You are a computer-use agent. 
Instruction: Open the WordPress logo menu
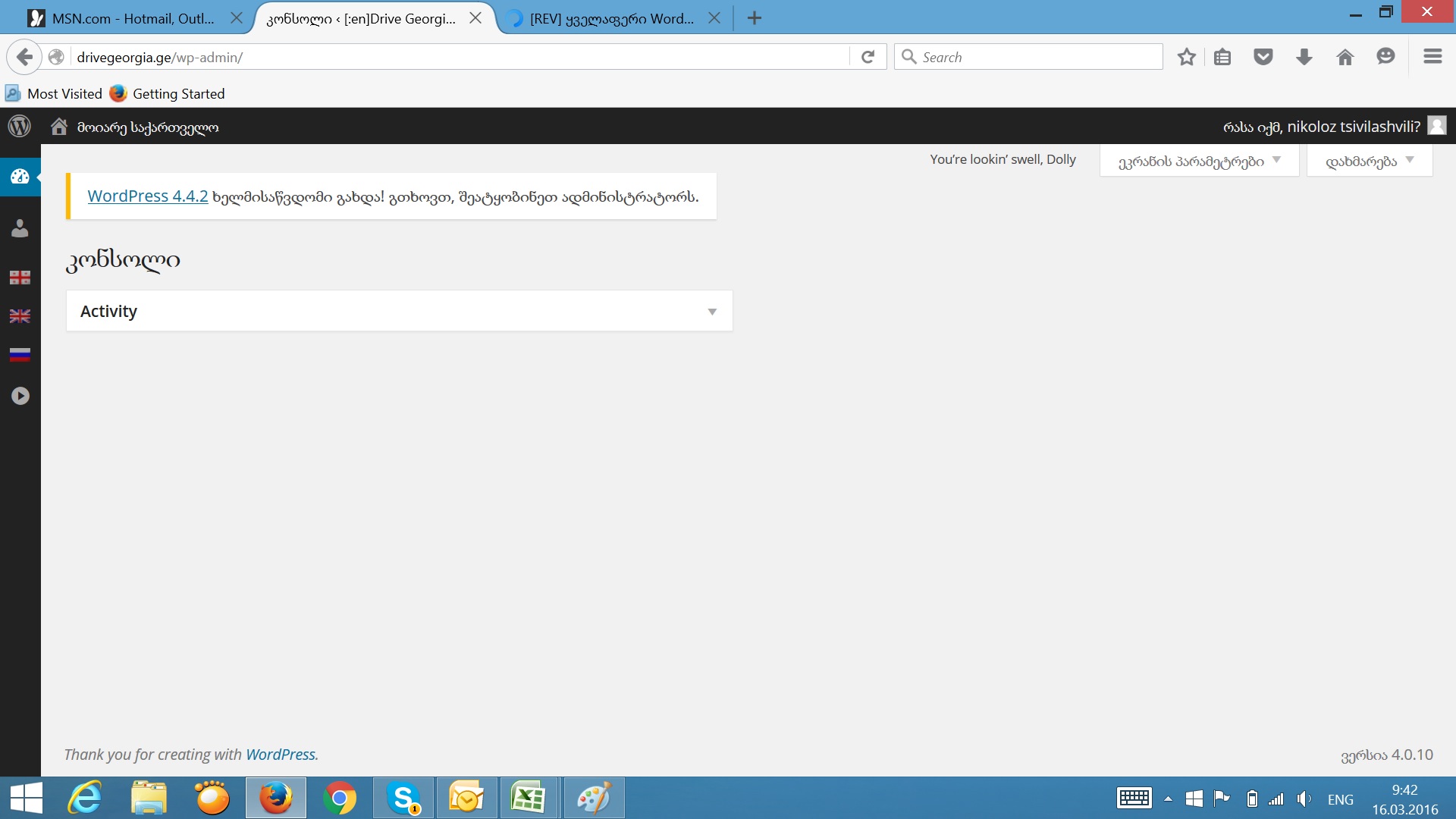tap(20, 127)
